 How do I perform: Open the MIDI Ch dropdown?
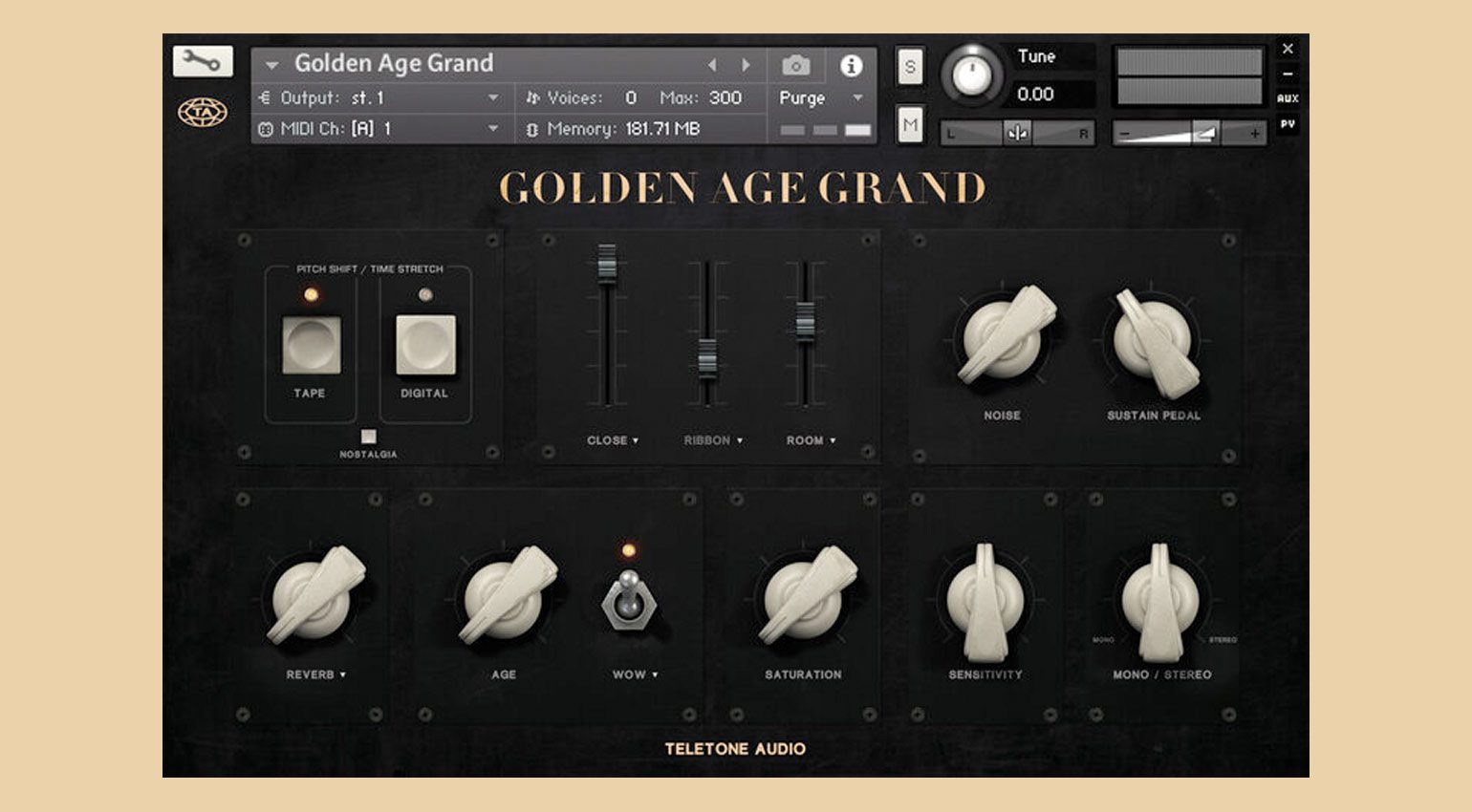pos(383,128)
